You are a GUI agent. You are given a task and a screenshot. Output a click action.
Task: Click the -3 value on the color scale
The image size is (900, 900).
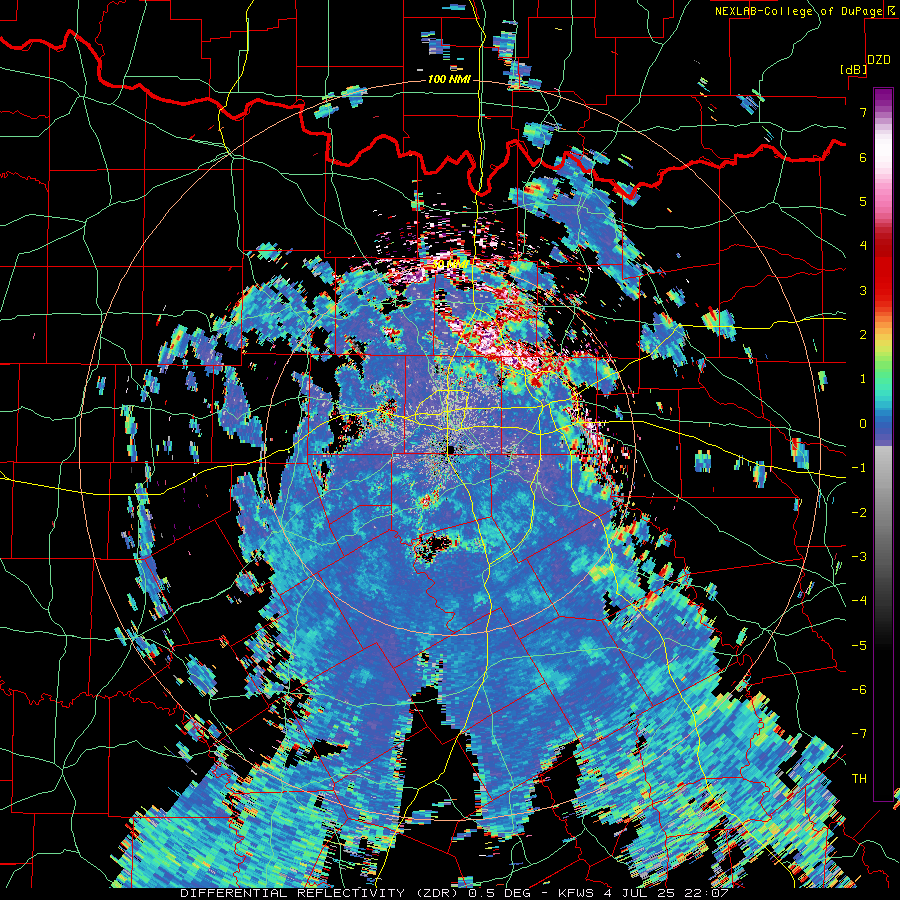(x=859, y=557)
